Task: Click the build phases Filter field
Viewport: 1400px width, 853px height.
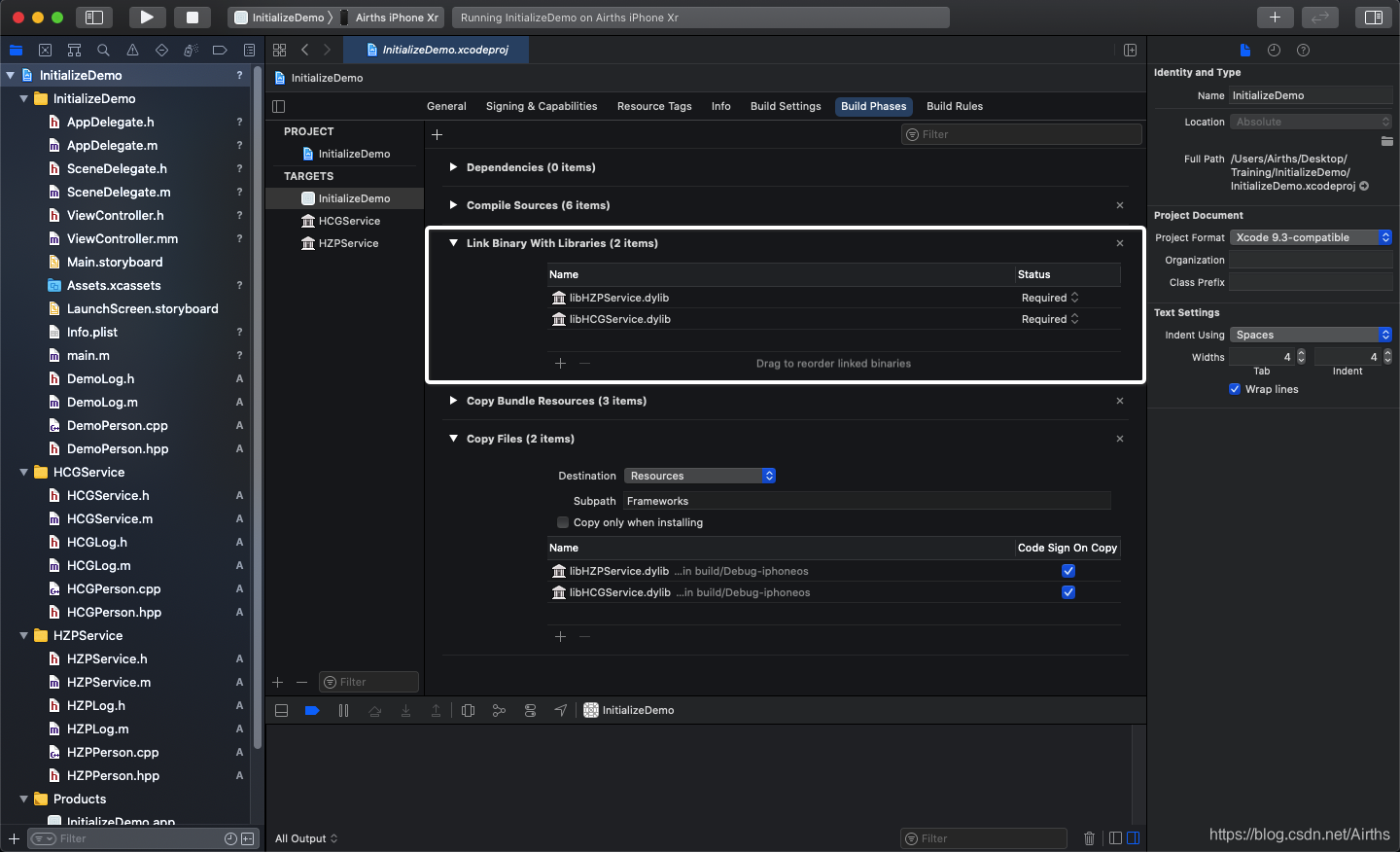Action: point(1021,134)
